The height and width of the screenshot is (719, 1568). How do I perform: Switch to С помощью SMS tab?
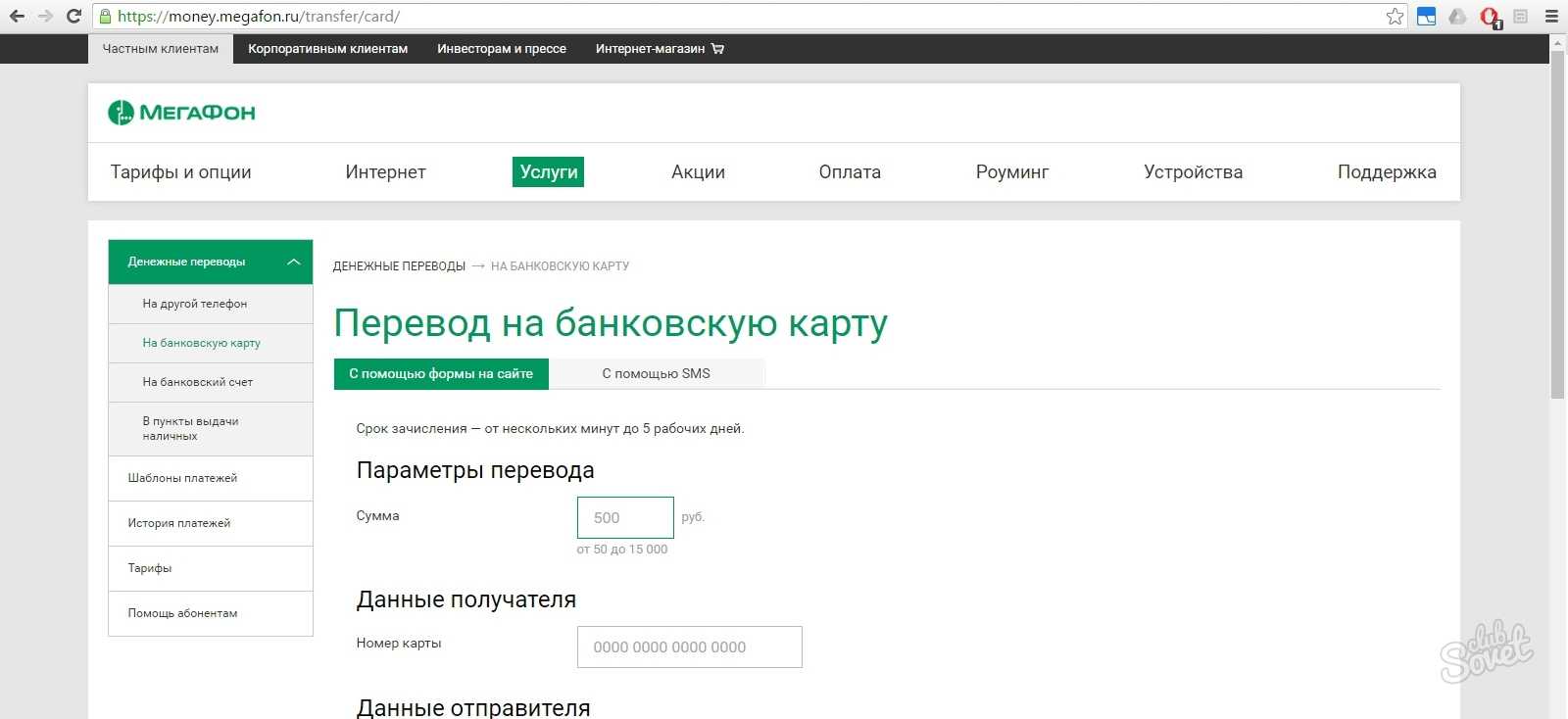656,373
